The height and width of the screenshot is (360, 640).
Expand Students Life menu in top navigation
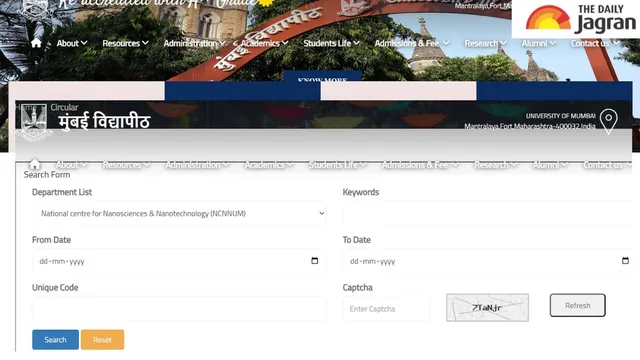click(331, 43)
